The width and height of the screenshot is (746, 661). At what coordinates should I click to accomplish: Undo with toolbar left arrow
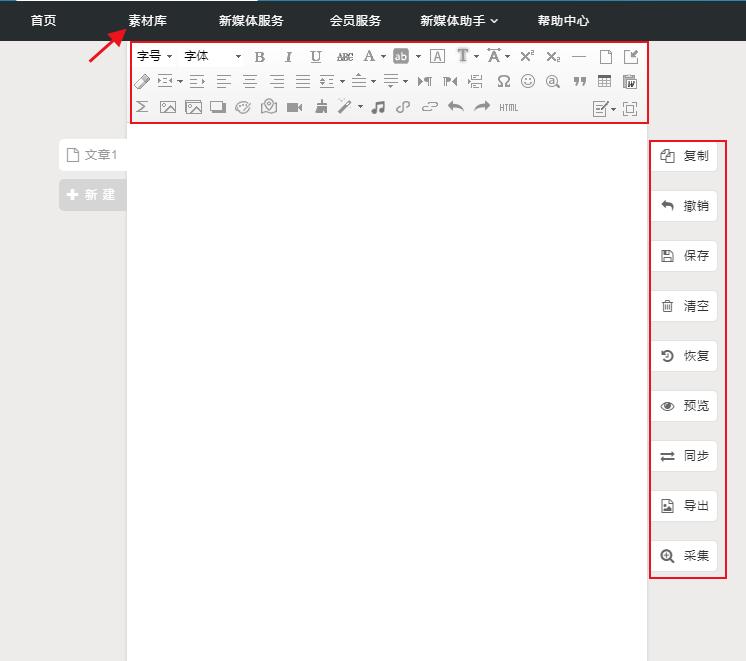455,106
